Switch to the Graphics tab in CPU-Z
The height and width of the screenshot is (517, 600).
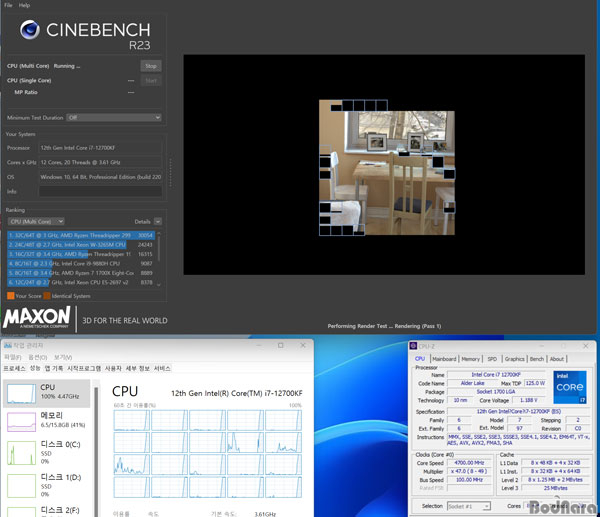click(x=514, y=359)
